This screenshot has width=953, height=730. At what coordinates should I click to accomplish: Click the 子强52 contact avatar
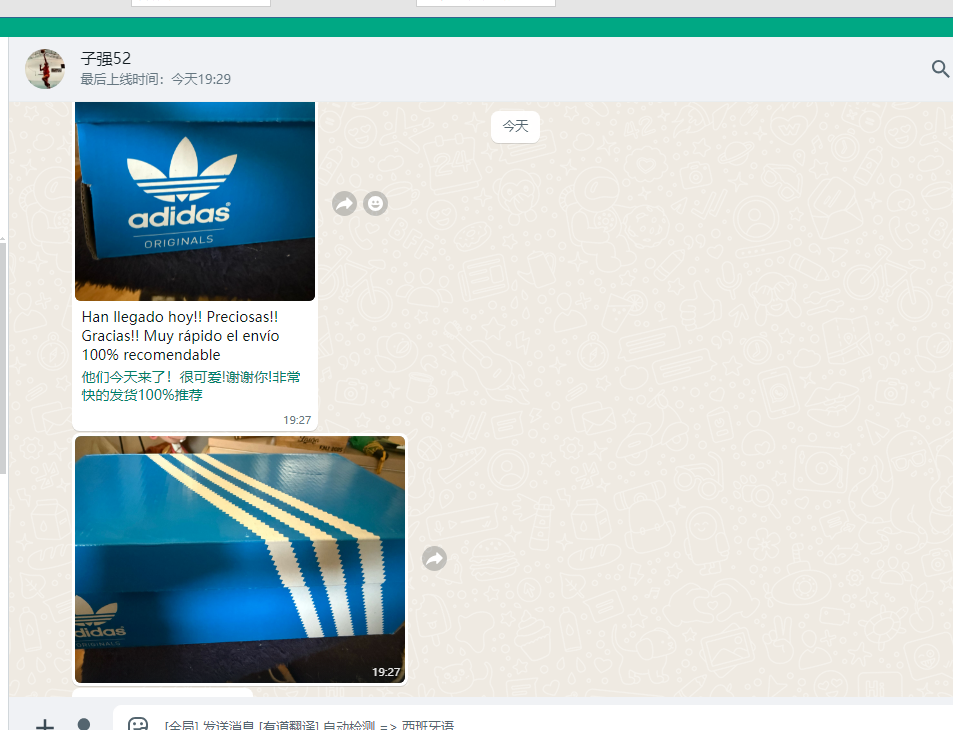click(x=45, y=69)
